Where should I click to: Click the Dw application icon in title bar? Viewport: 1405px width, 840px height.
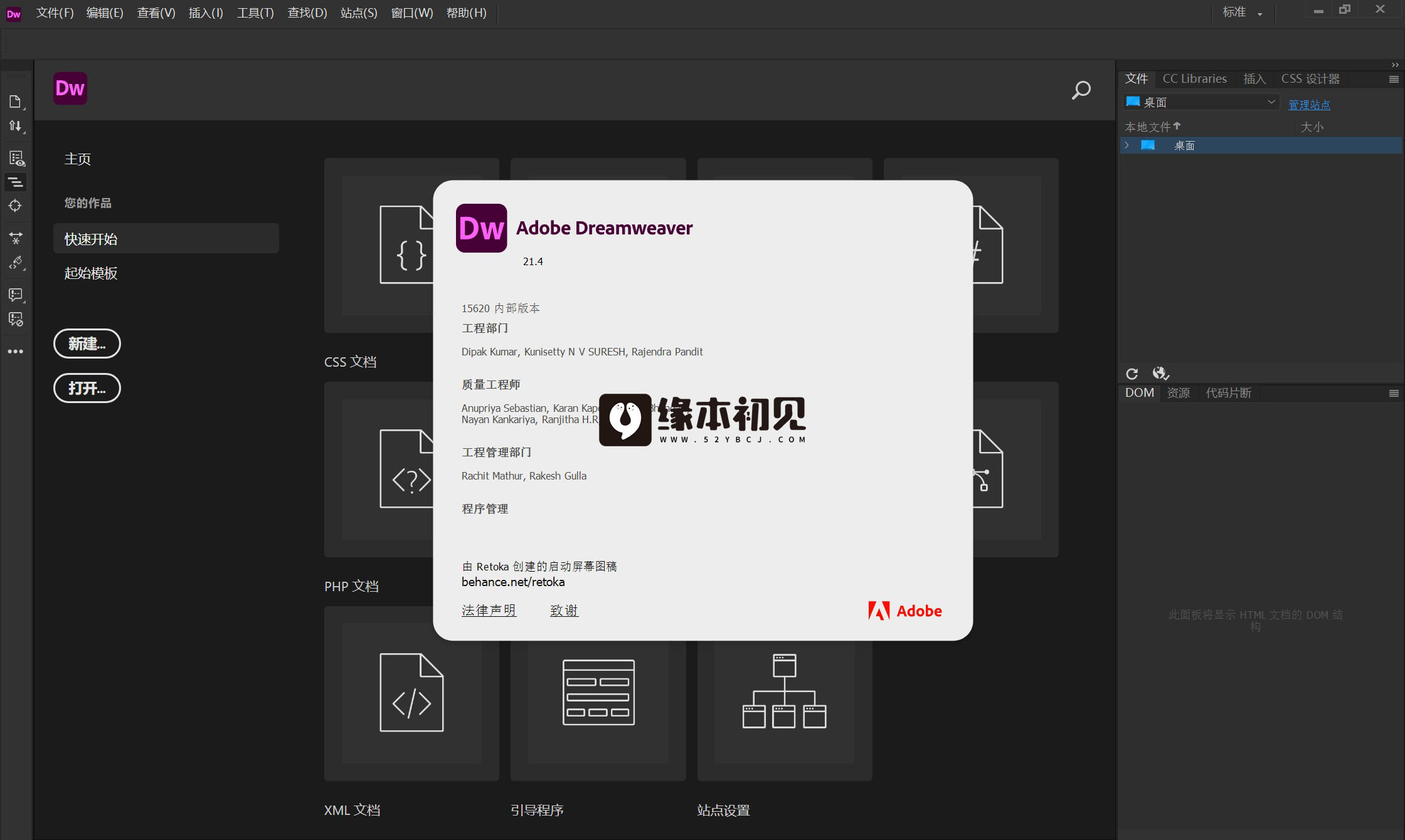click(13, 13)
